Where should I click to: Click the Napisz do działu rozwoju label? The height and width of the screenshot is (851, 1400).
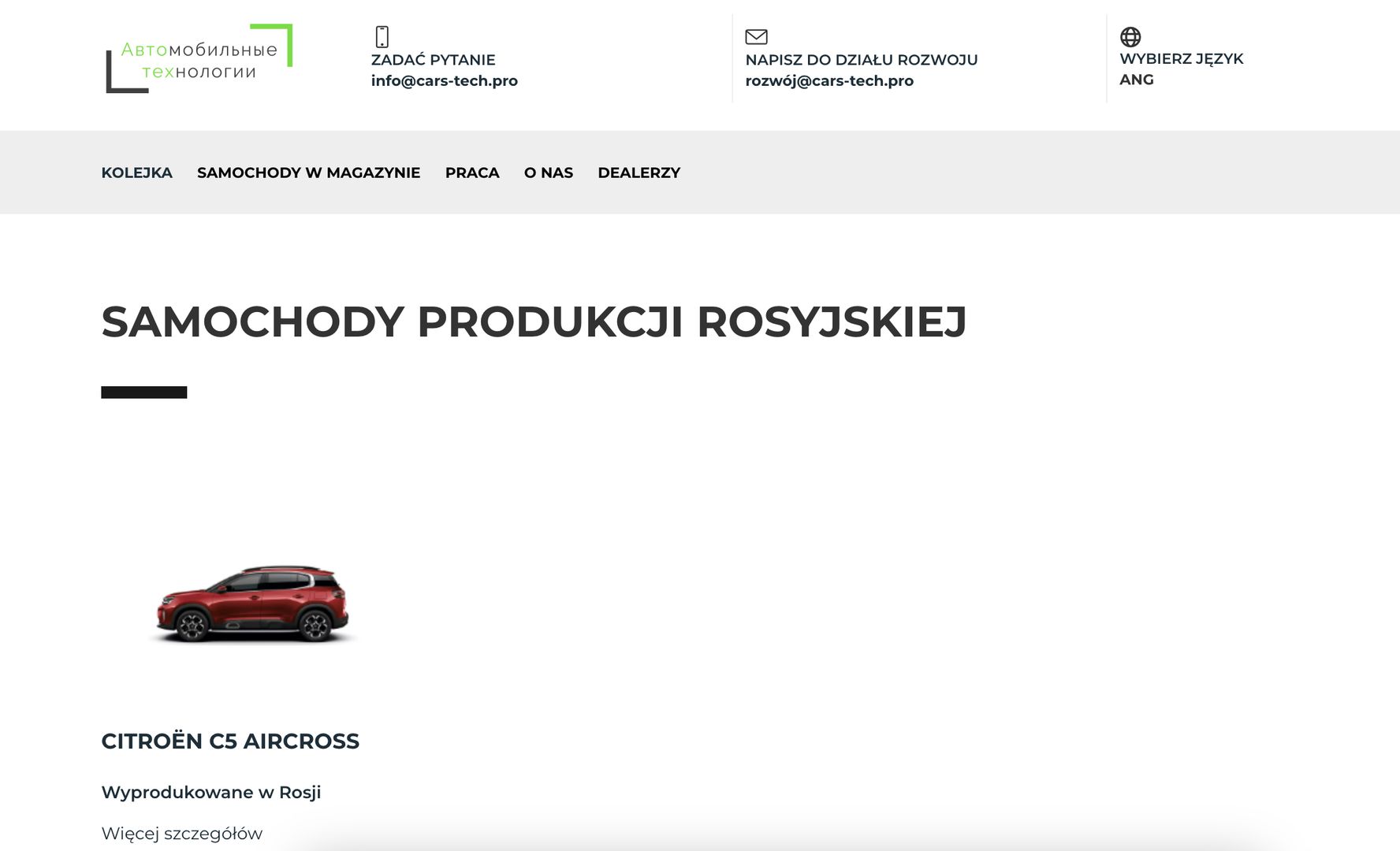click(862, 60)
